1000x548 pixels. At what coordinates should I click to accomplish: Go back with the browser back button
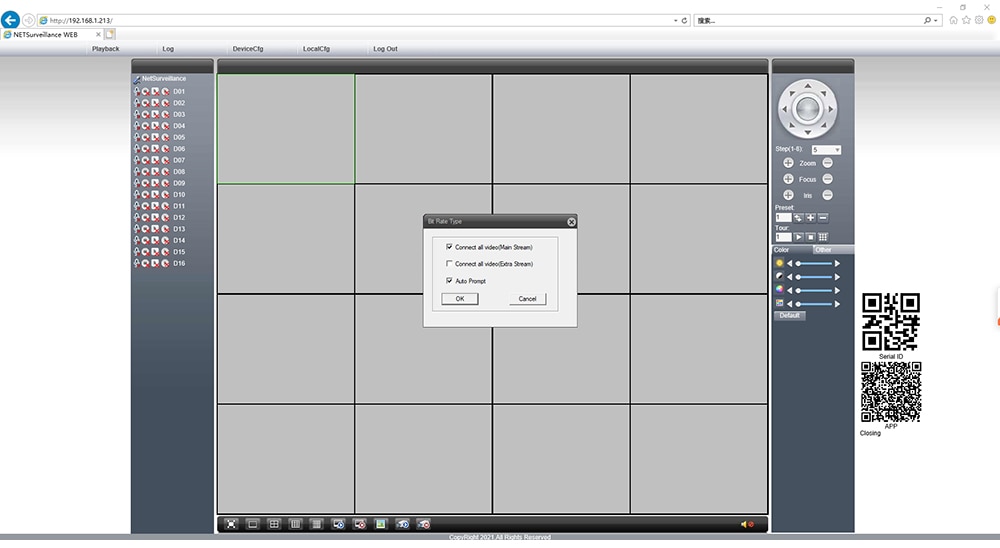coord(10,20)
